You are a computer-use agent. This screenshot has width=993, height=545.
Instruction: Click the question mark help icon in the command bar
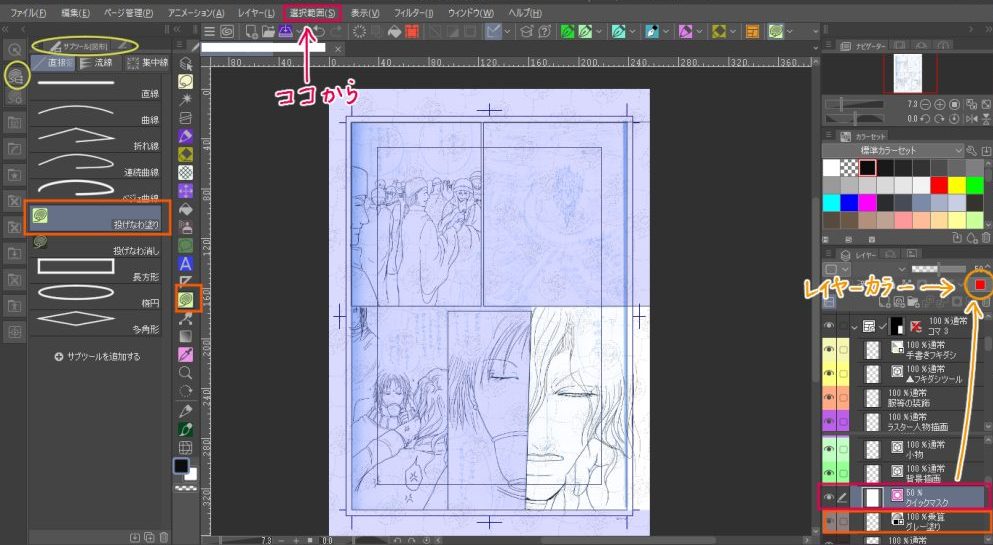(x=543, y=31)
